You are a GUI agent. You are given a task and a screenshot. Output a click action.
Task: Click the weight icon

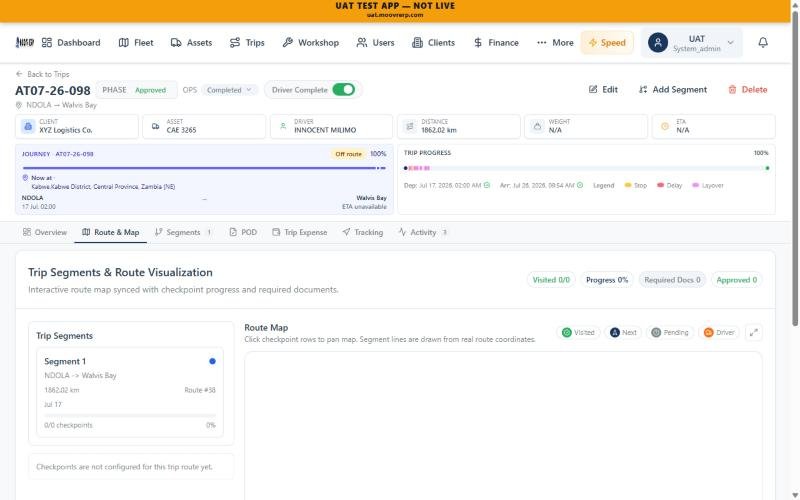[x=537, y=126]
